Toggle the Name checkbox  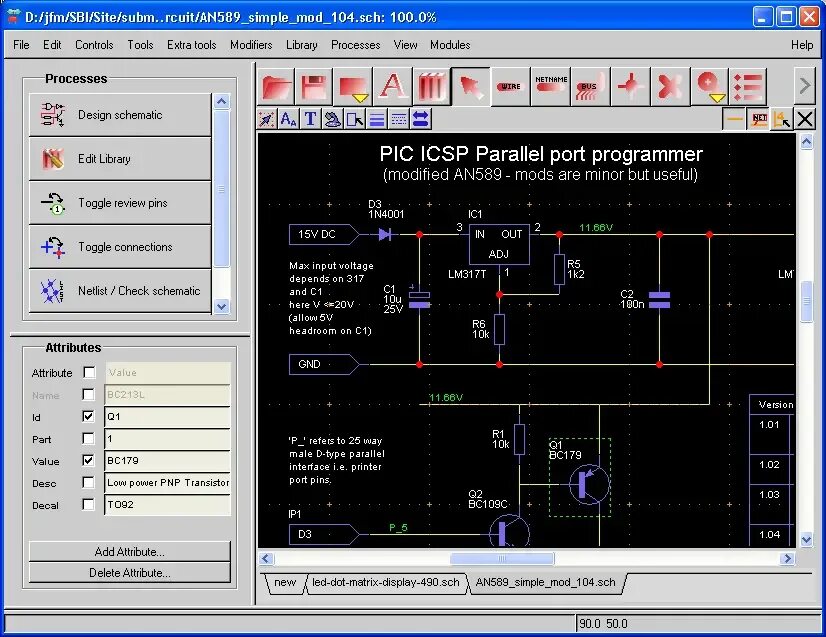pyautogui.click(x=88, y=395)
